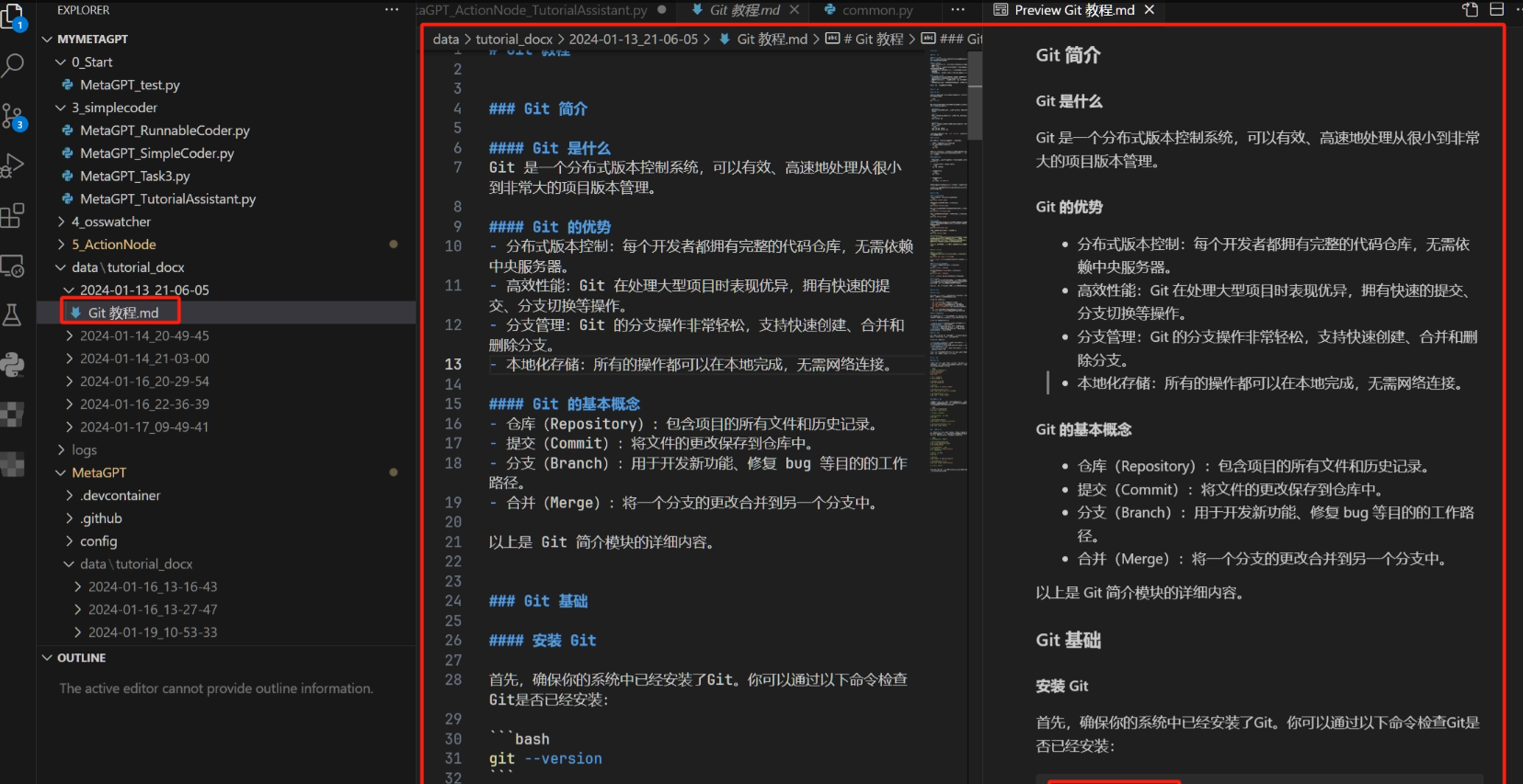This screenshot has width=1523, height=784.
Task: Click the # Git 教程 breadcrumb symbol
Action: pos(865,39)
